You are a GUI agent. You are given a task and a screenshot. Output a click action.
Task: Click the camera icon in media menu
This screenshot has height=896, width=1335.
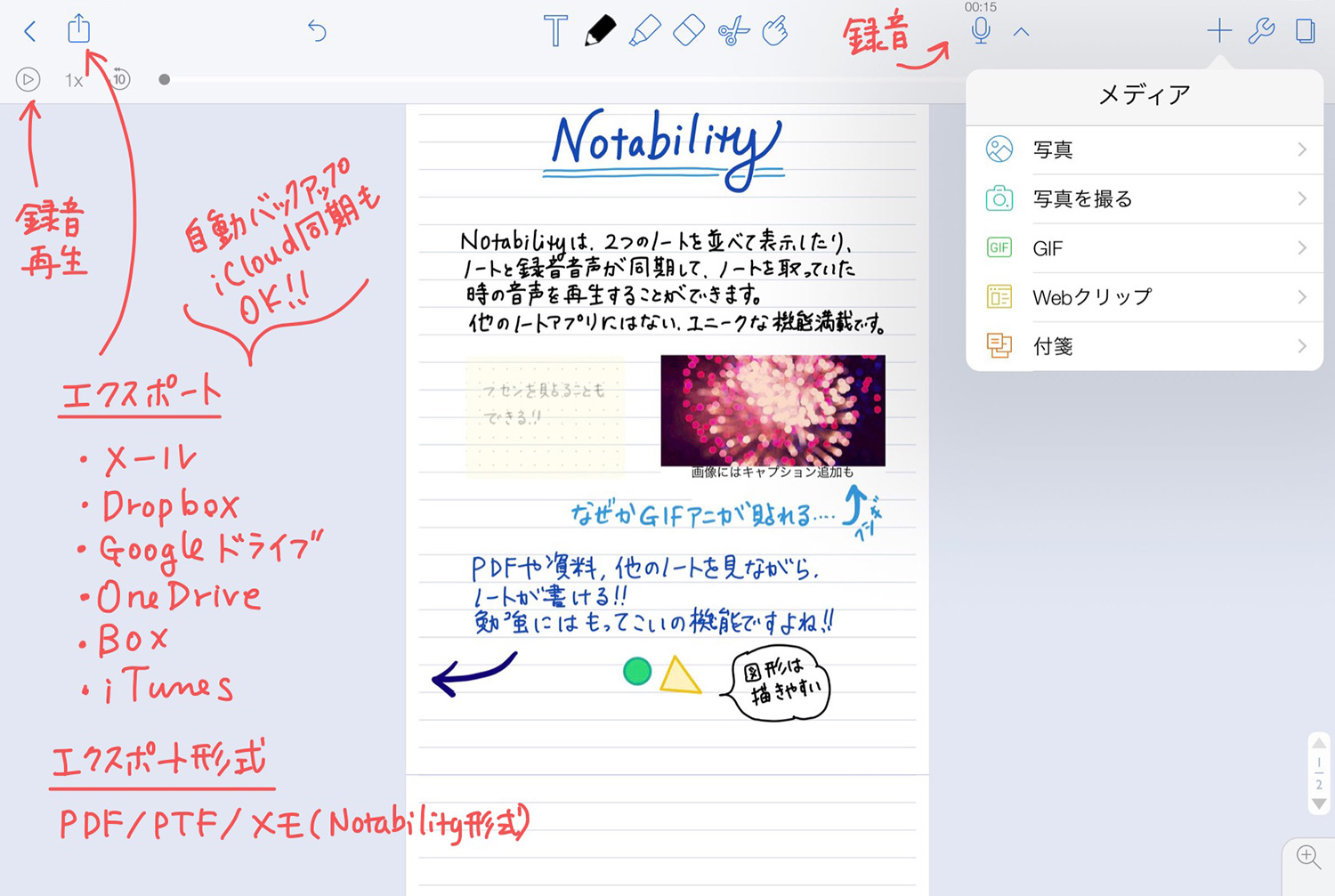999,198
